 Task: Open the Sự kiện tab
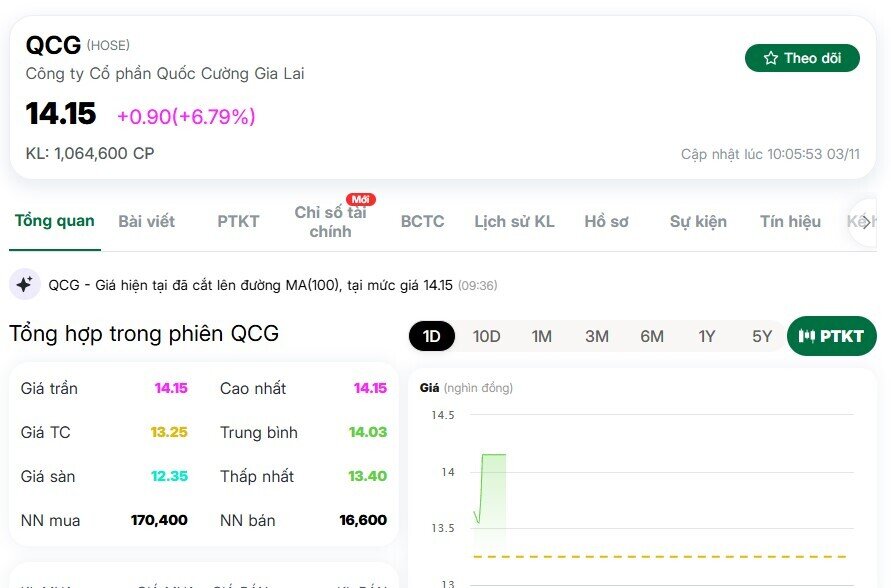(696, 221)
